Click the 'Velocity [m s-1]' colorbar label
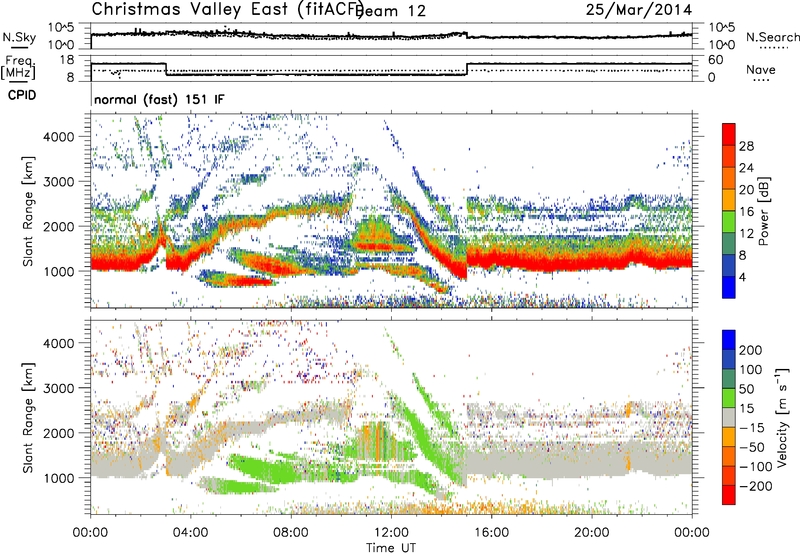 (x=782, y=417)
